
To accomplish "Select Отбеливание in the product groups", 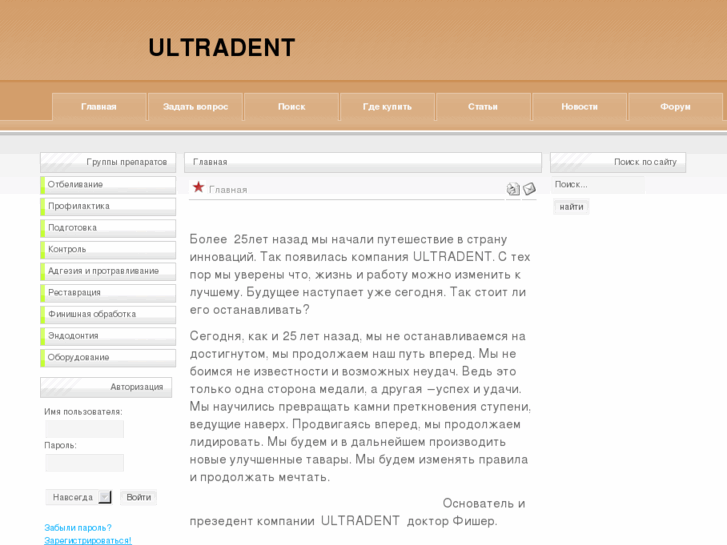I will tap(108, 185).
